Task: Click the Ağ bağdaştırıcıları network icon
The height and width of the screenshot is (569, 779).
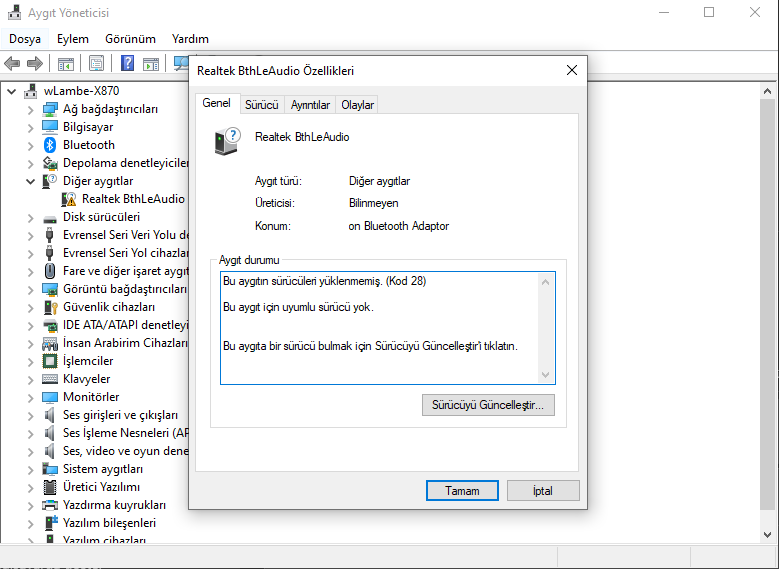Action: [50, 109]
